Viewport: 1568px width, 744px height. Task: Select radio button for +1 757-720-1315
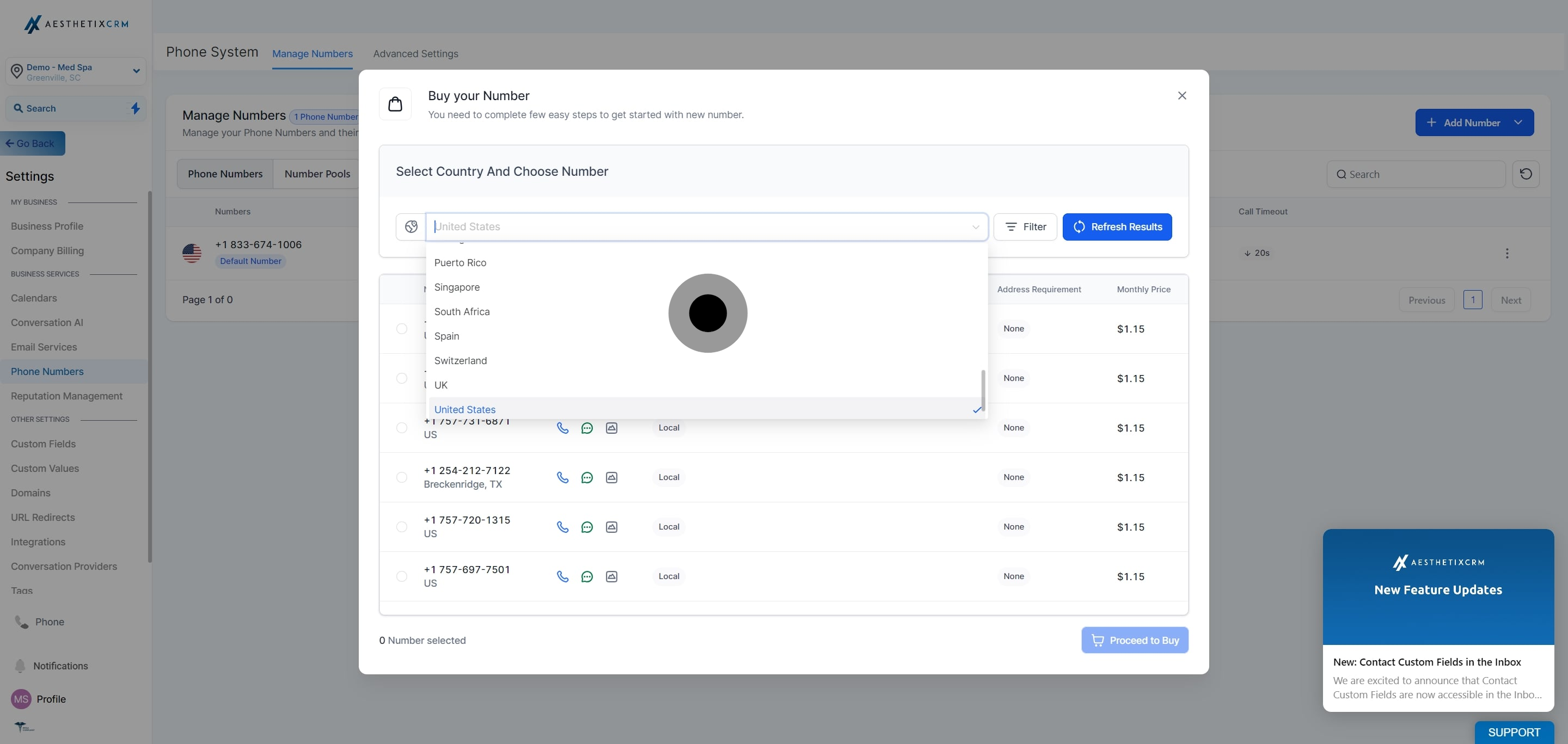402,527
